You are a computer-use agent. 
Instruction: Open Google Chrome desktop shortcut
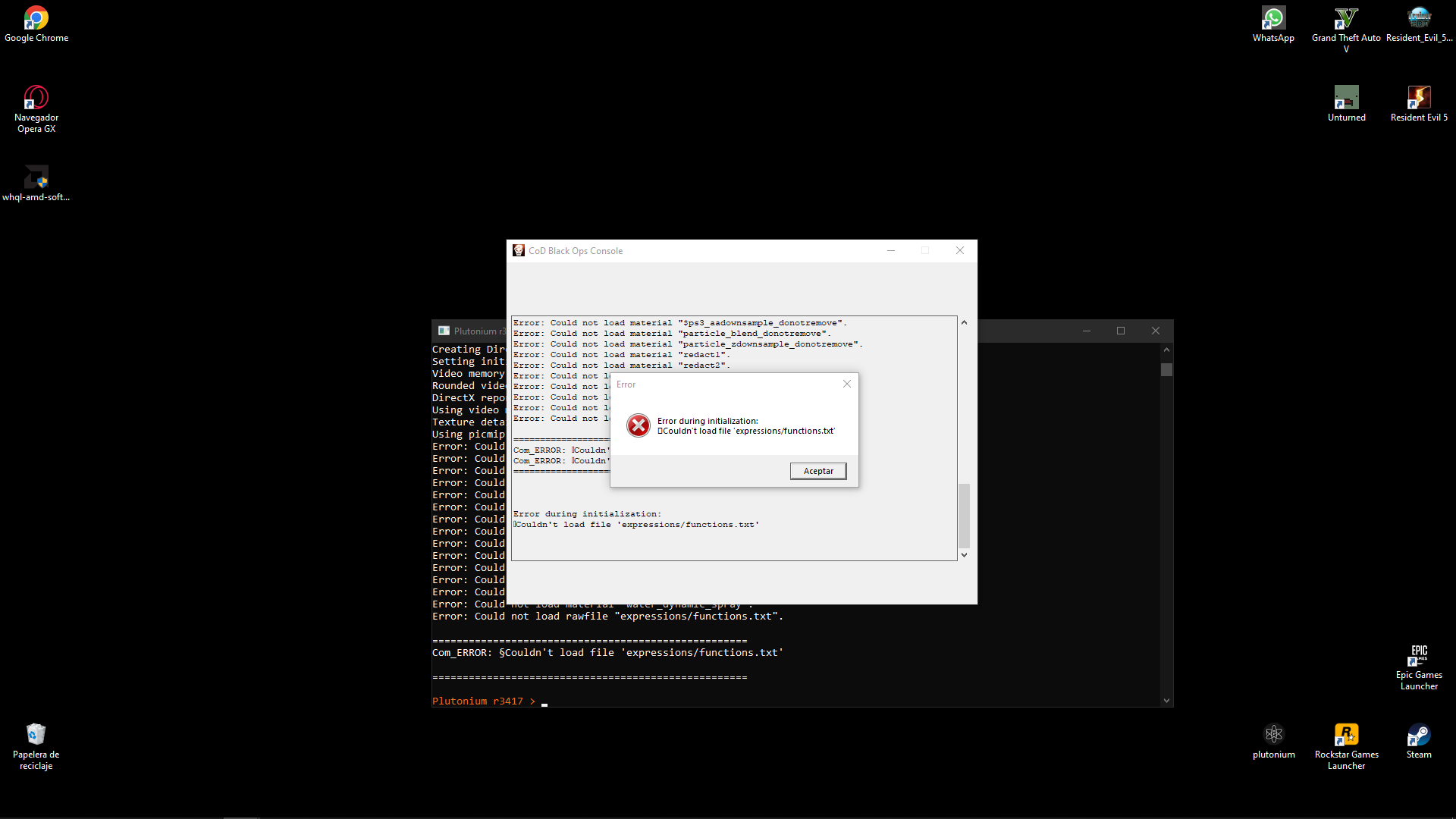[36, 24]
